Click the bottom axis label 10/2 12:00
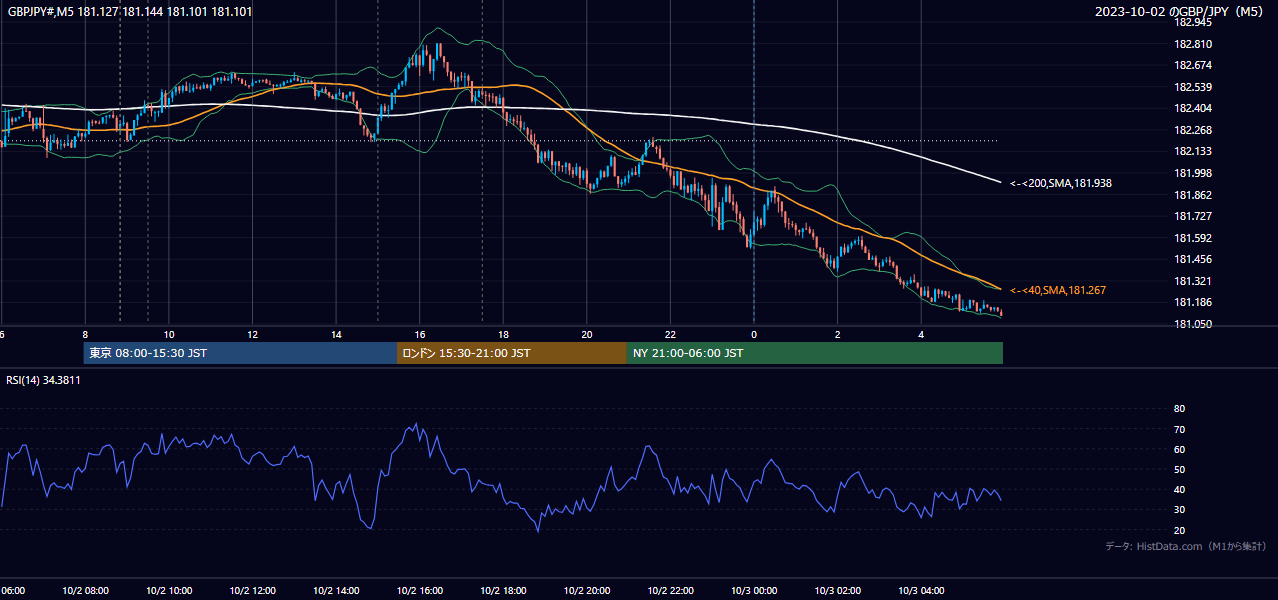Image resolution: width=1278 pixels, height=600 pixels. [253, 591]
